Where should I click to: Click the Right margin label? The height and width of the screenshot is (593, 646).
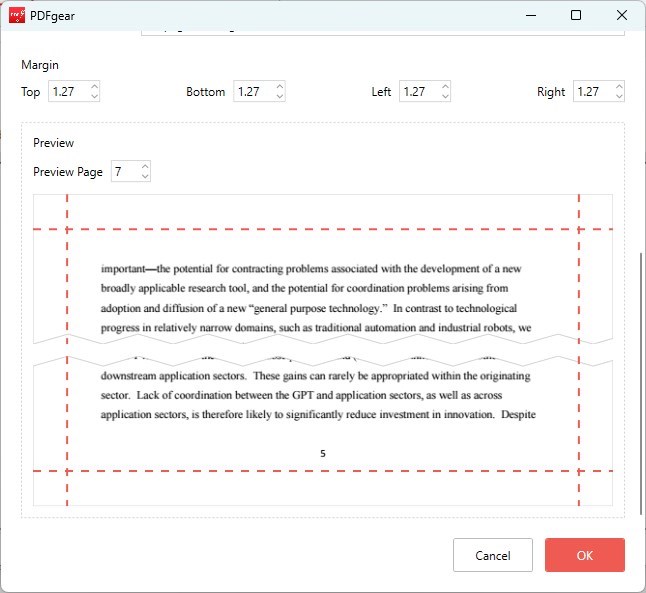551,92
